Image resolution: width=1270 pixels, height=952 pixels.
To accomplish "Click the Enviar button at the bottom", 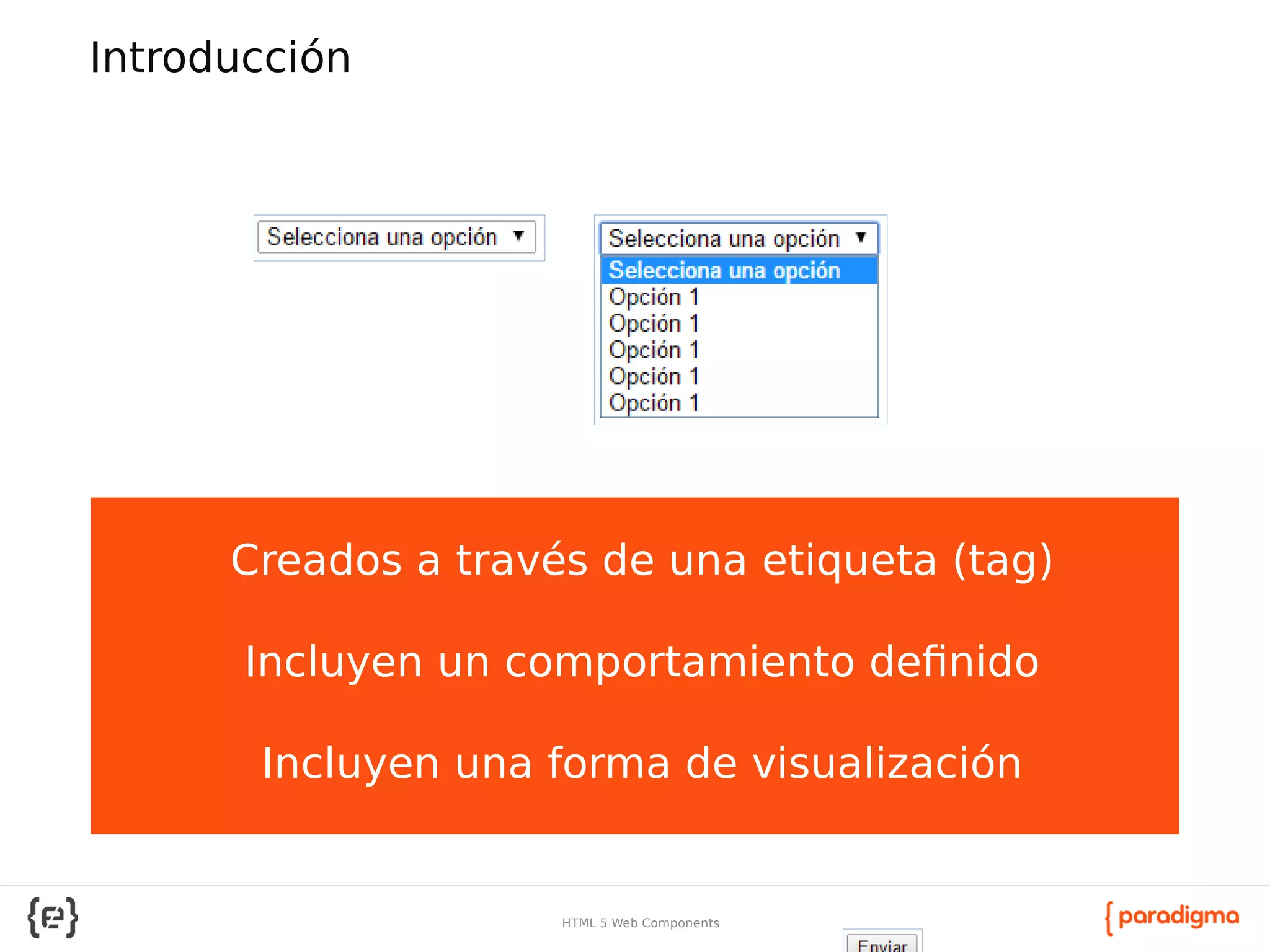I will point(882,943).
